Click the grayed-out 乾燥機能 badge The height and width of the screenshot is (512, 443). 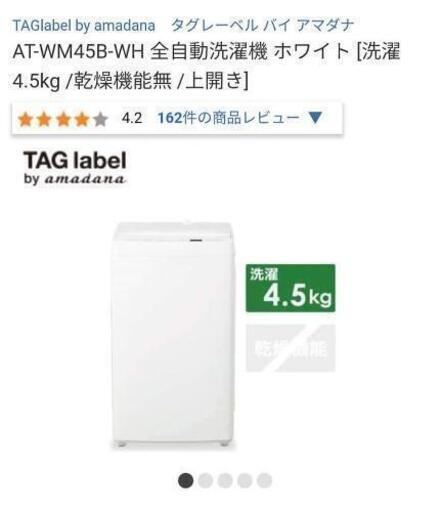pos(290,348)
